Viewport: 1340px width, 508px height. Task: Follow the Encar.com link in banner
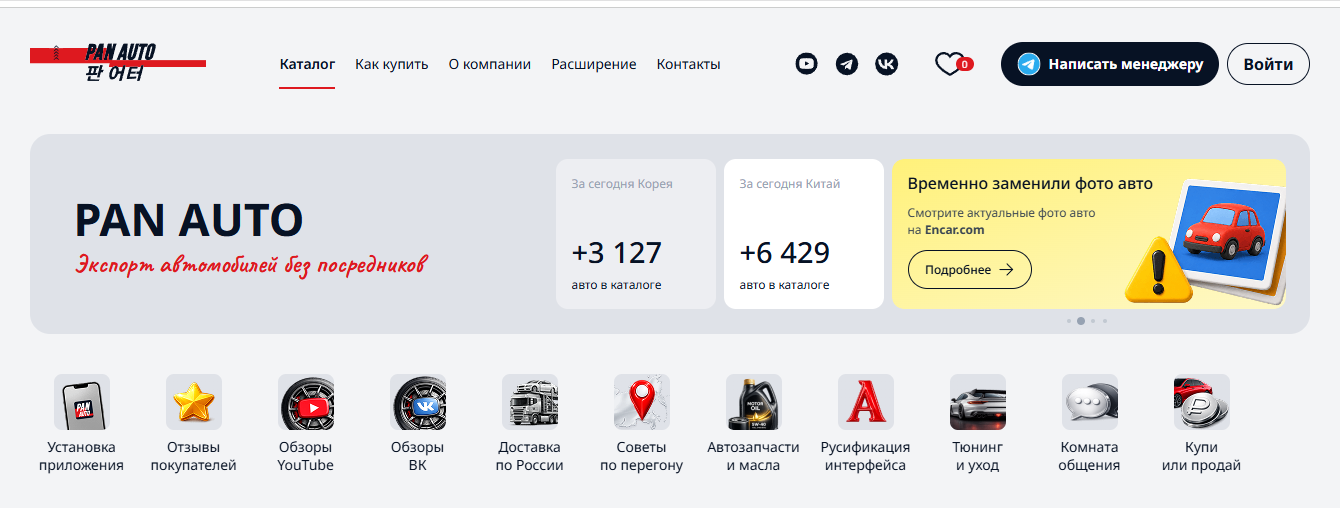(x=955, y=230)
